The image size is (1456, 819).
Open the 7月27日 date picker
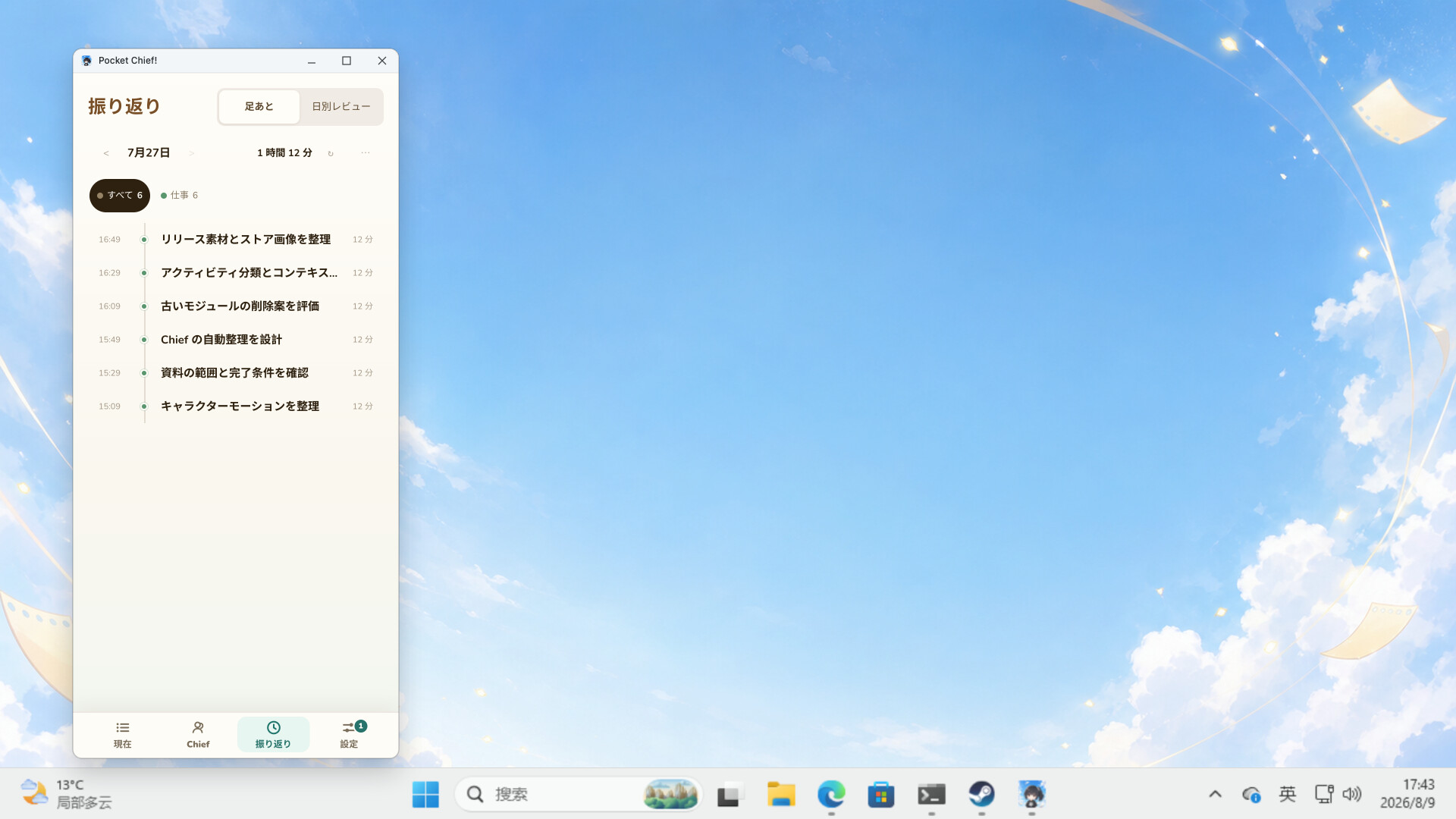pos(149,152)
